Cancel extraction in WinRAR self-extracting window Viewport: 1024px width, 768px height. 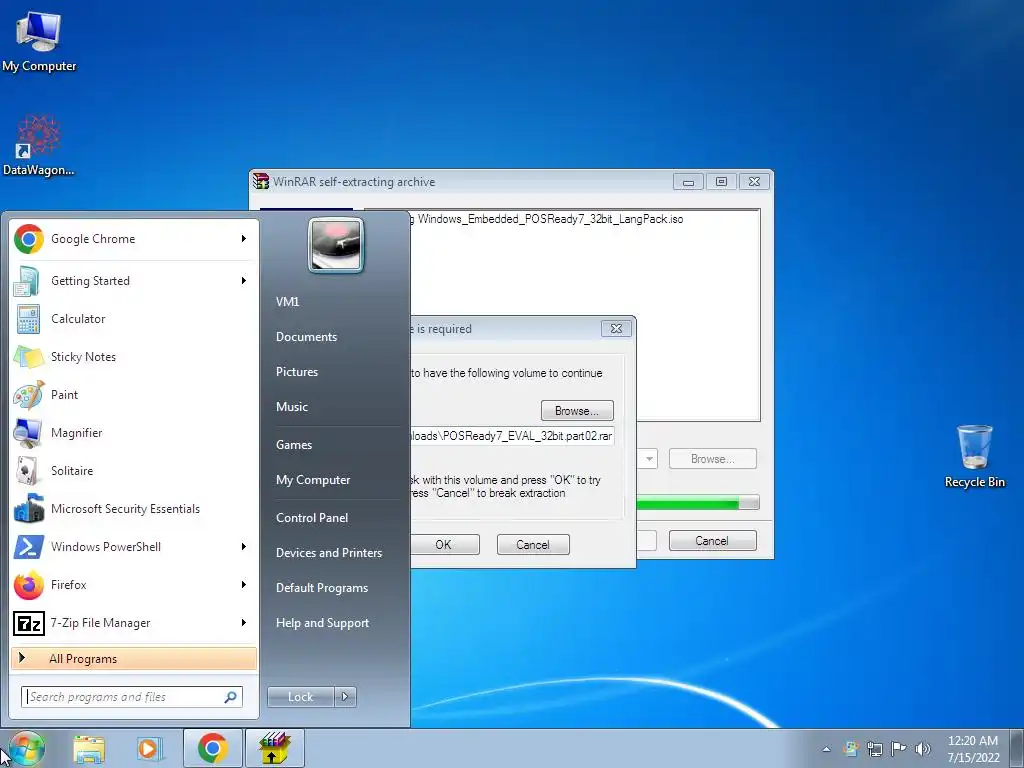point(712,541)
